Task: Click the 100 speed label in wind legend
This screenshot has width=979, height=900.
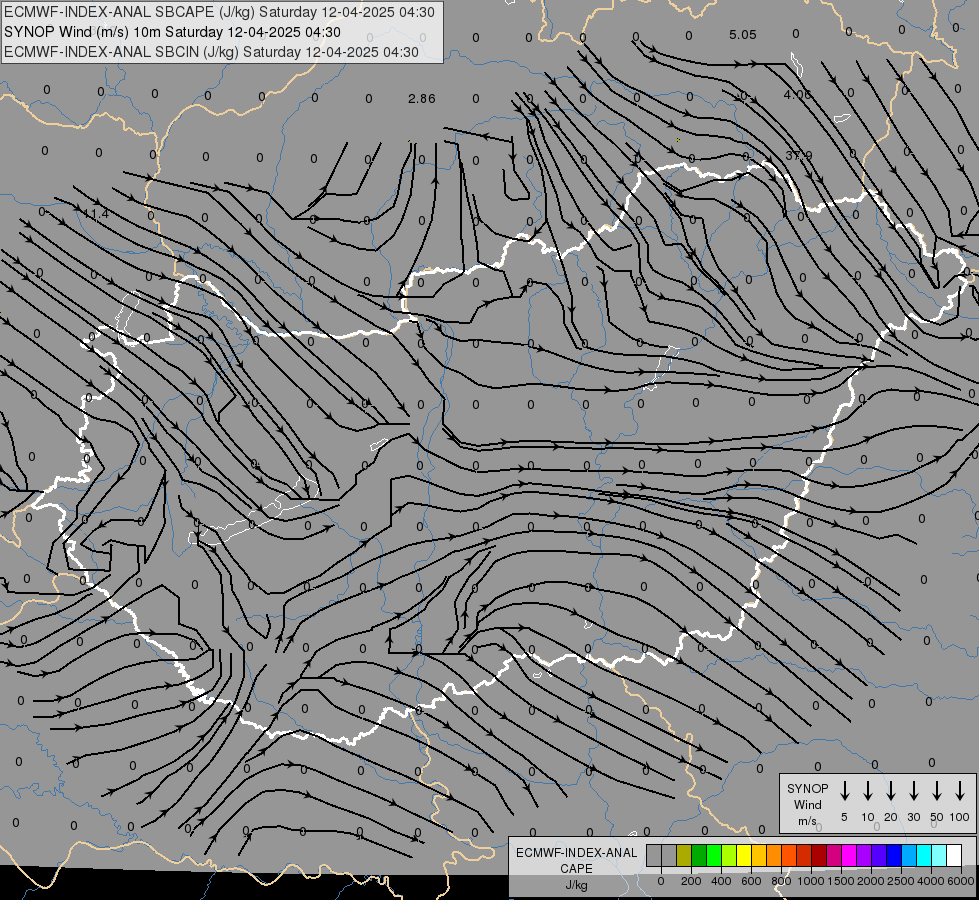Action: tap(960, 817)
